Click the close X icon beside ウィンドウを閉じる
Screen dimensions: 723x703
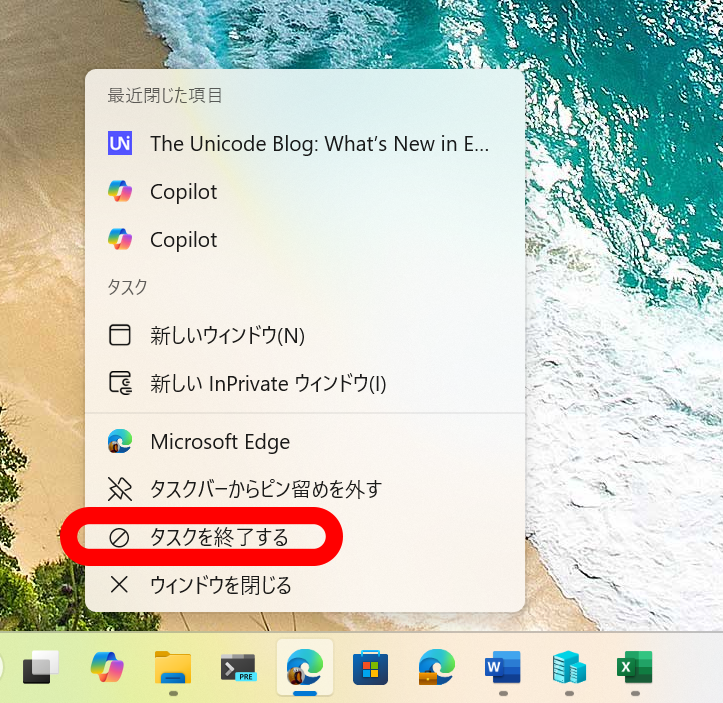[119, 585]
